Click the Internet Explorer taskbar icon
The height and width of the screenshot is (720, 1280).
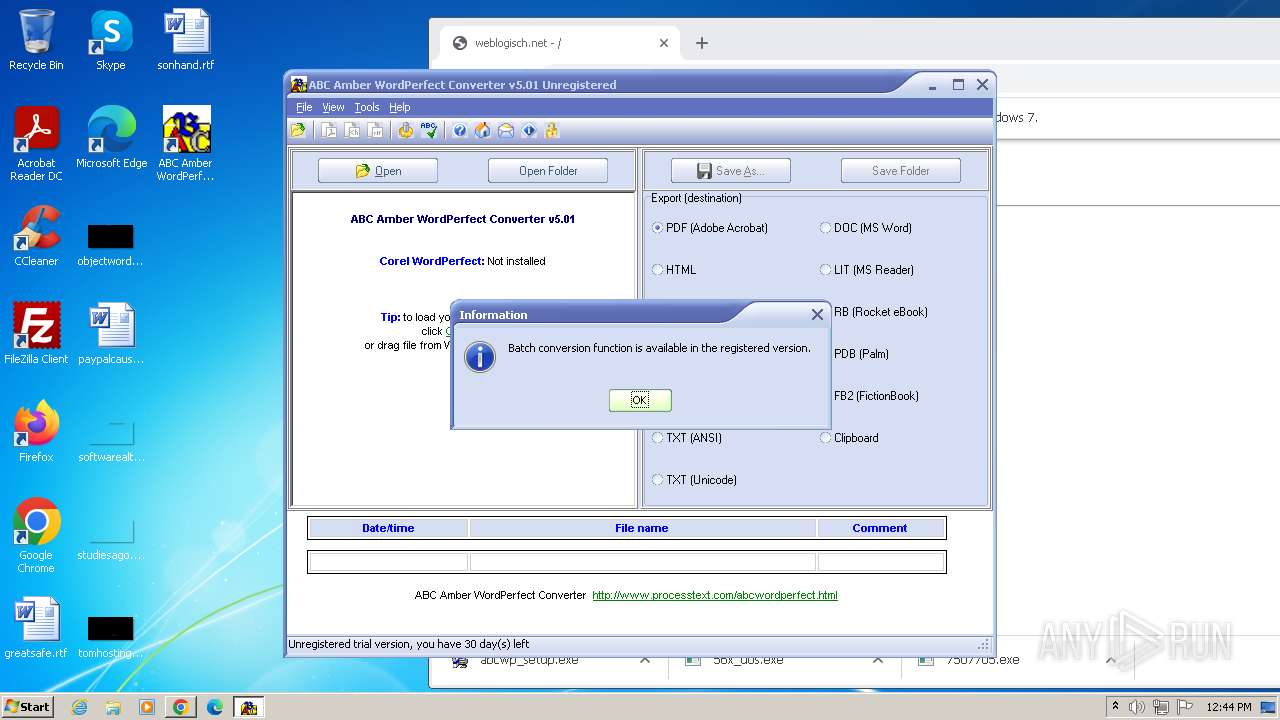click(x=79, y=707)
